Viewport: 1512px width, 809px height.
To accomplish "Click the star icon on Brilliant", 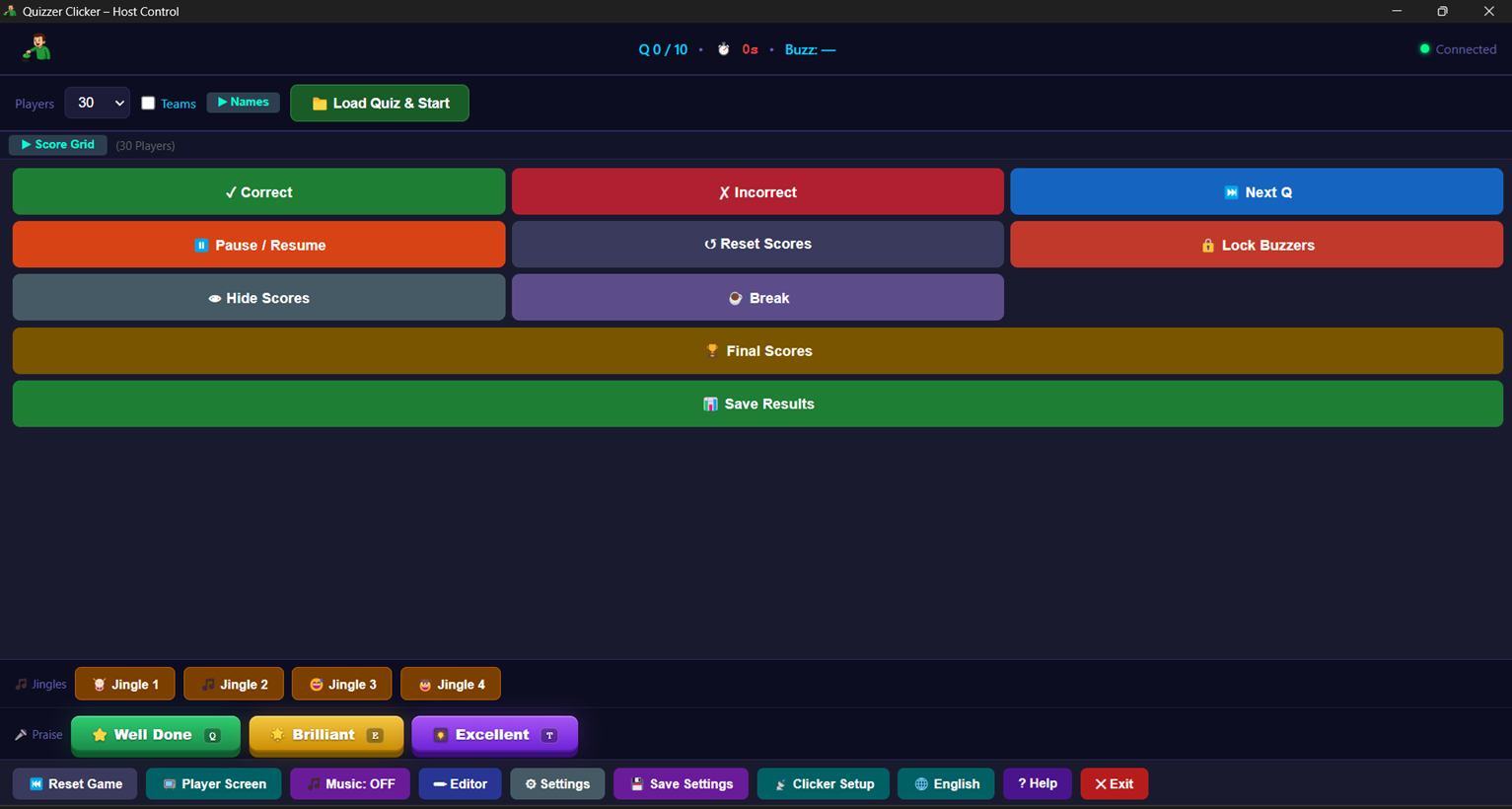I will 277,735.
